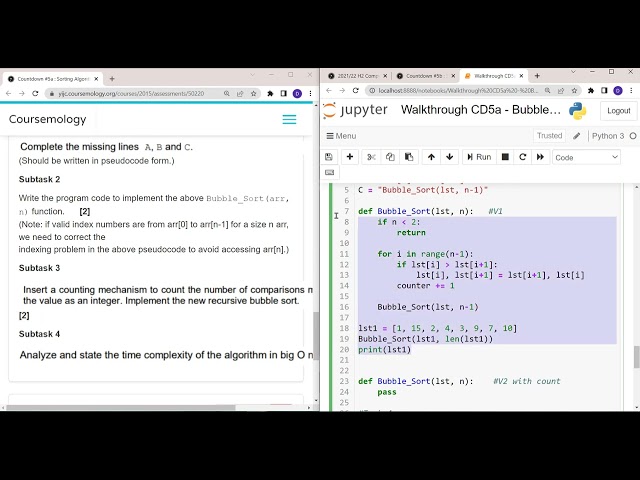Click zoom magnifier icon in Coursemology address bar
640x480 pixels.
click(x=227, y=93)
